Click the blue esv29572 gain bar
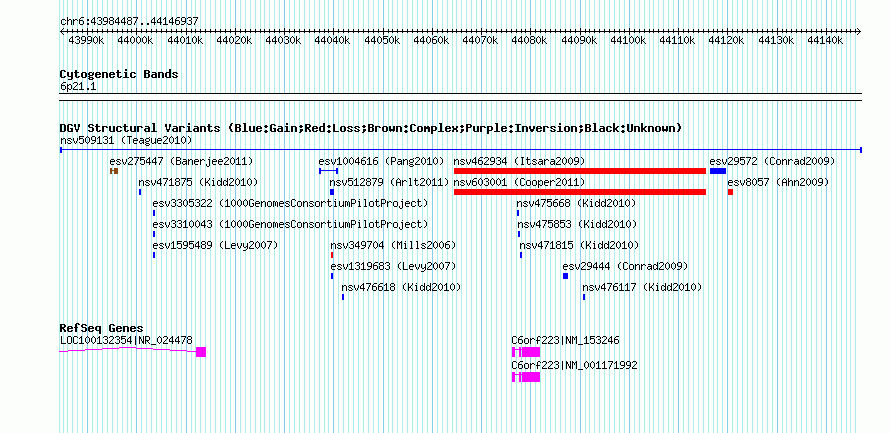This screenshot has width=890, height=433. [717, 171]
